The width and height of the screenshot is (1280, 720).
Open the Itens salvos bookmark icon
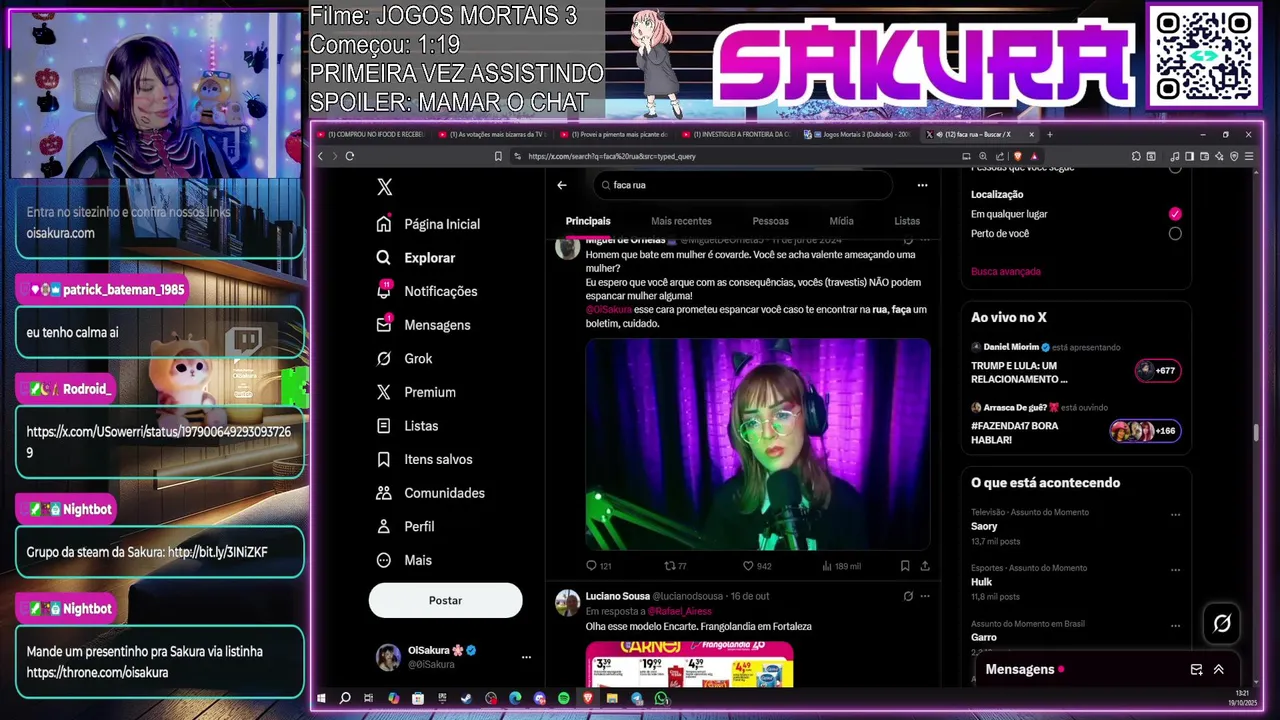click(384, 459)
